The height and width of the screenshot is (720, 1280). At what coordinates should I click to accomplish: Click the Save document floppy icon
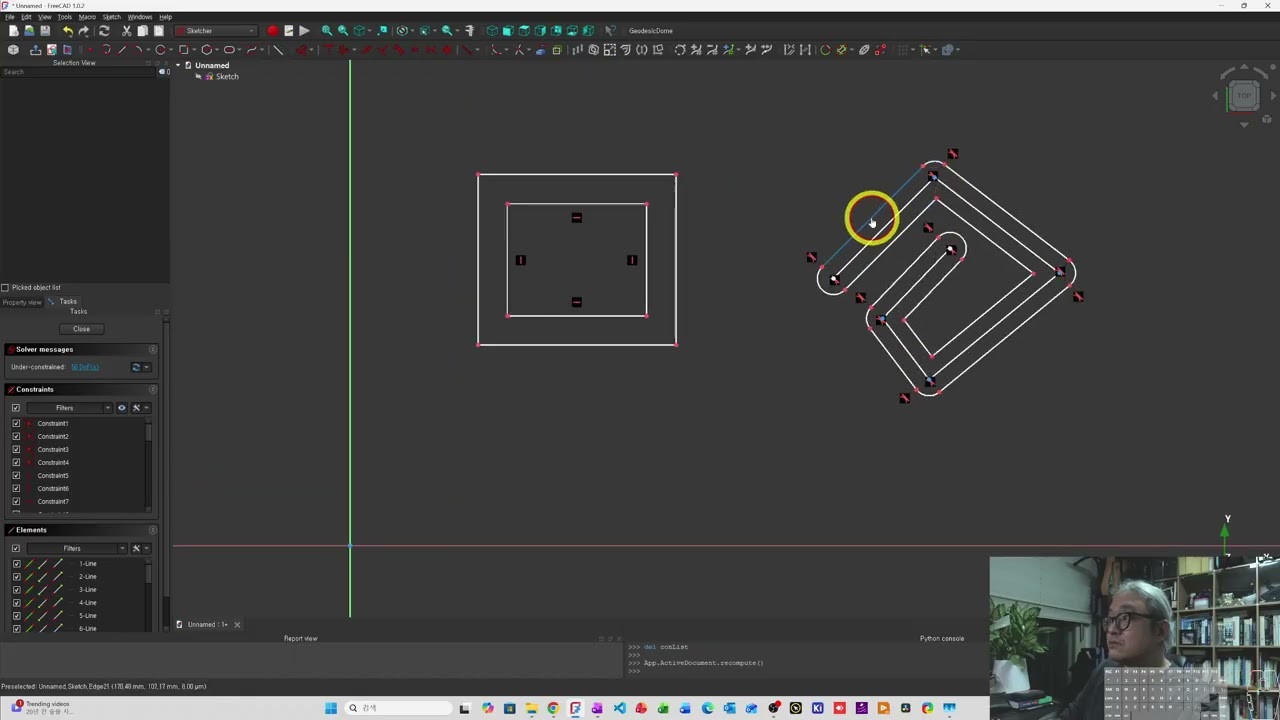click(x=45, y=31)
